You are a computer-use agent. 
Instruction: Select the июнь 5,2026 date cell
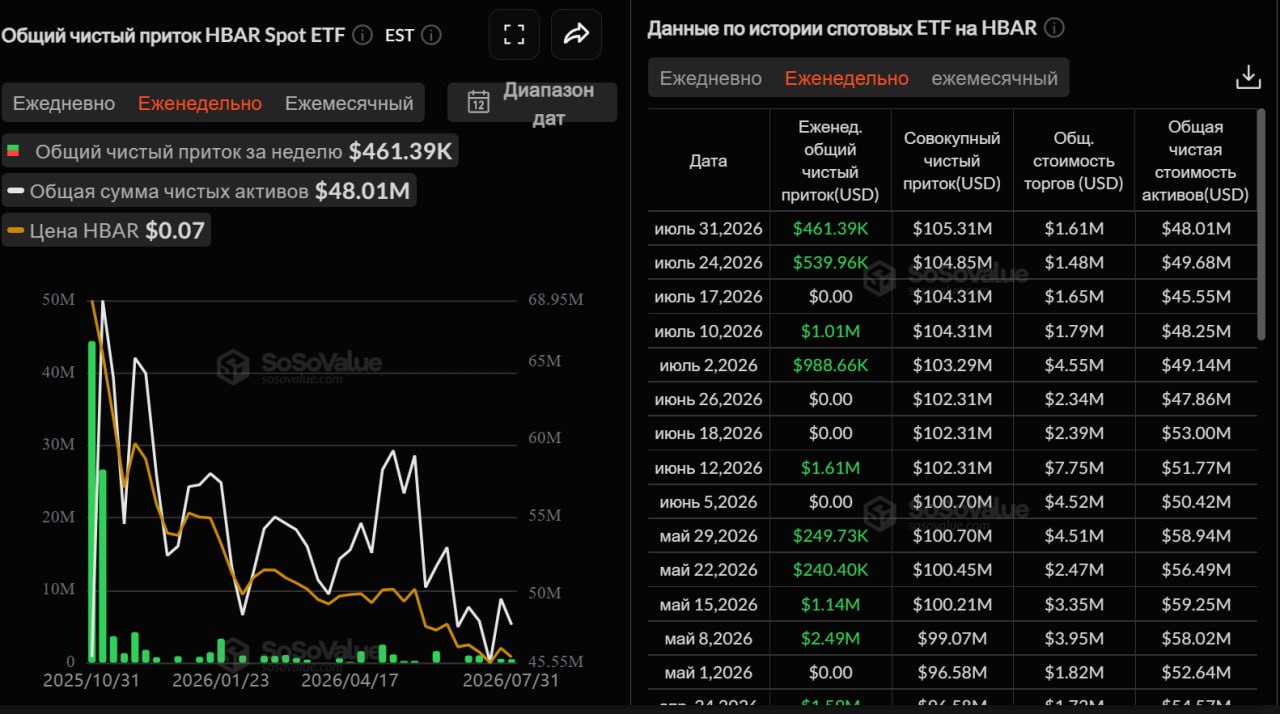[709, 501]
